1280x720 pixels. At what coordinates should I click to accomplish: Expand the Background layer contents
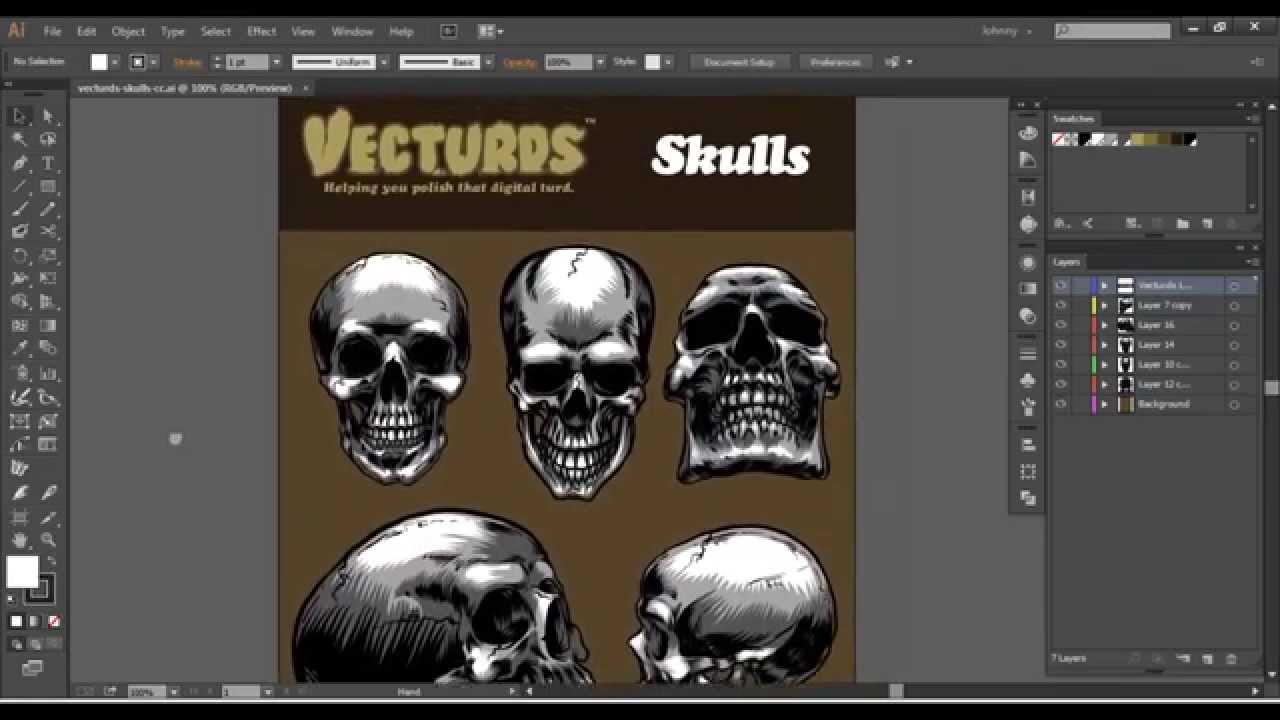(x=1105, y=404)
